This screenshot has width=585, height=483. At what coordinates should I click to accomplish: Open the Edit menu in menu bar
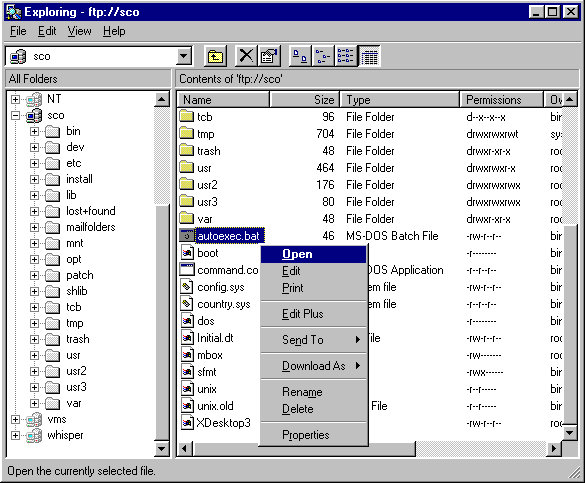(x=47, y=31)
